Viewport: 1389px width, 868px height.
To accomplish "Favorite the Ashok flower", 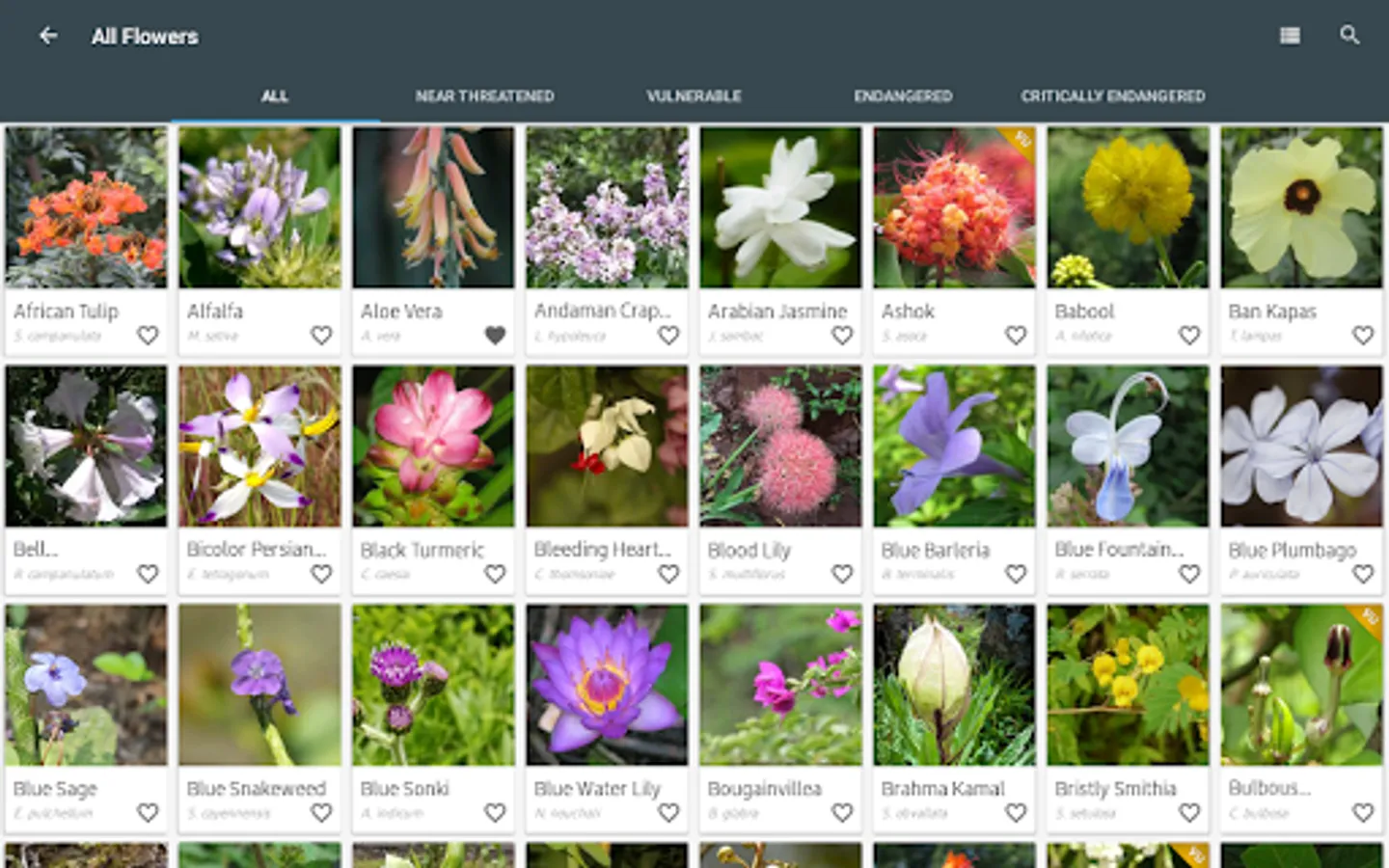I will tap(1016, 335).
